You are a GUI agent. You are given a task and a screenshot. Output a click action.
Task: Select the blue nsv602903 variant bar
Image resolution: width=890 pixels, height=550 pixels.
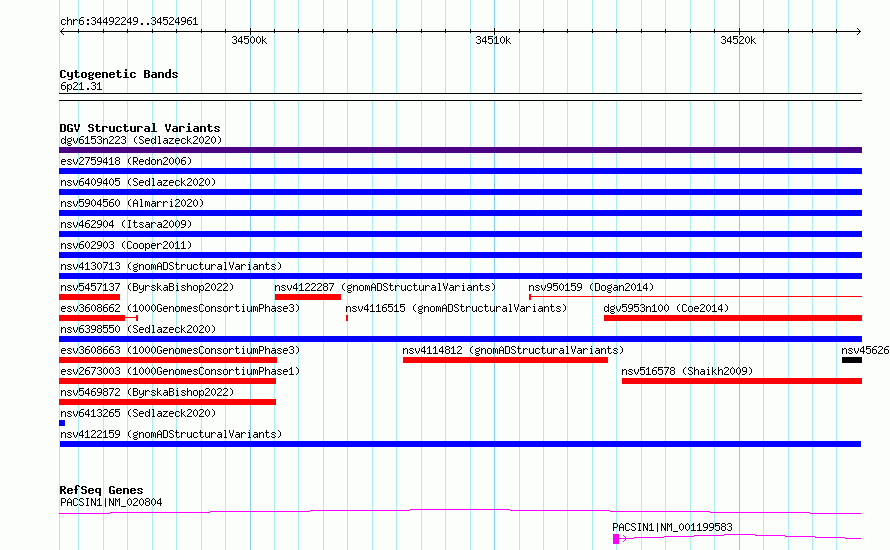460,255
